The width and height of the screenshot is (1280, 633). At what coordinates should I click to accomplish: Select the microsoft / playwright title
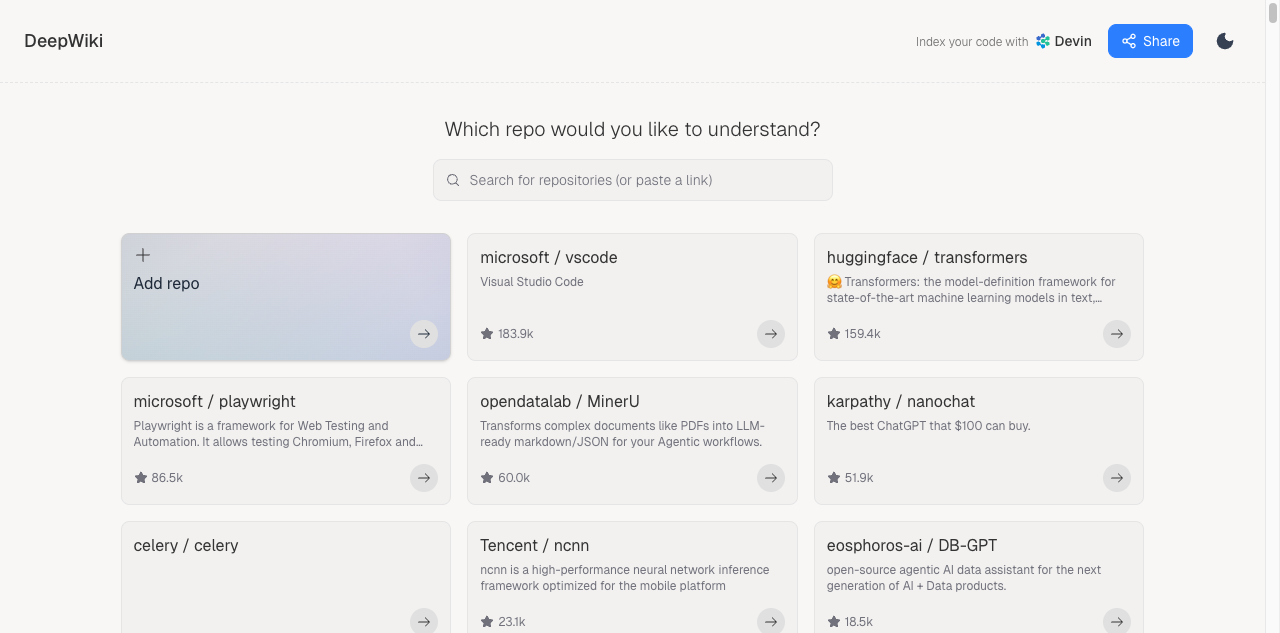coord(215,401)
